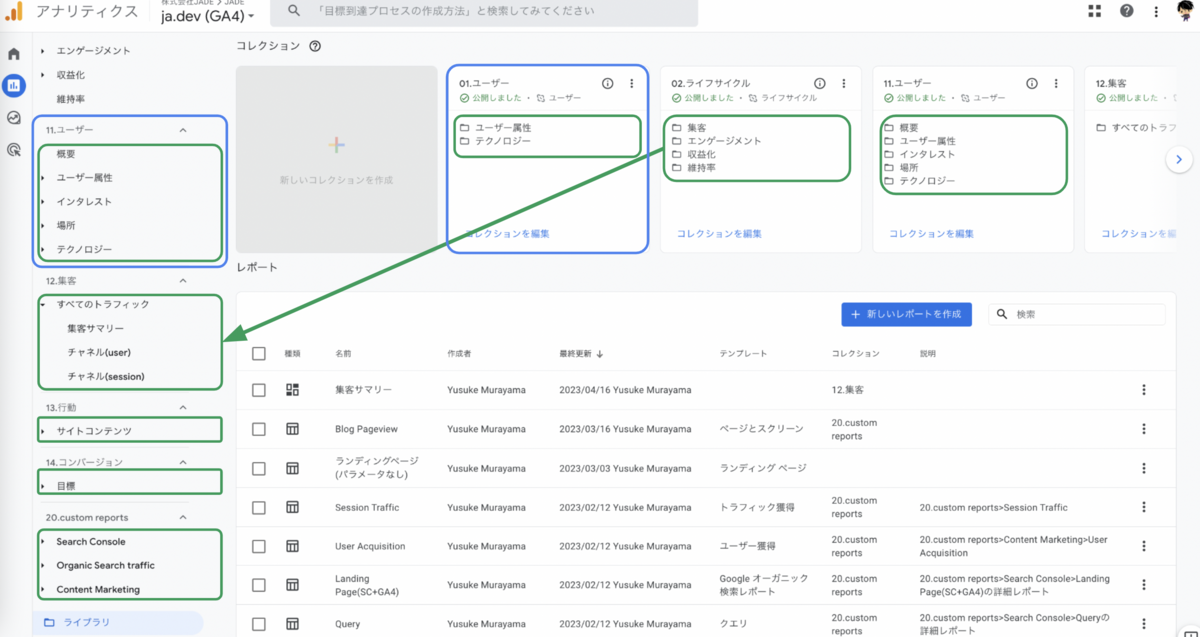Open more options for ランディングページ row
Viewport: 1200px width, 637px height.
click(x=1144, y=468)
